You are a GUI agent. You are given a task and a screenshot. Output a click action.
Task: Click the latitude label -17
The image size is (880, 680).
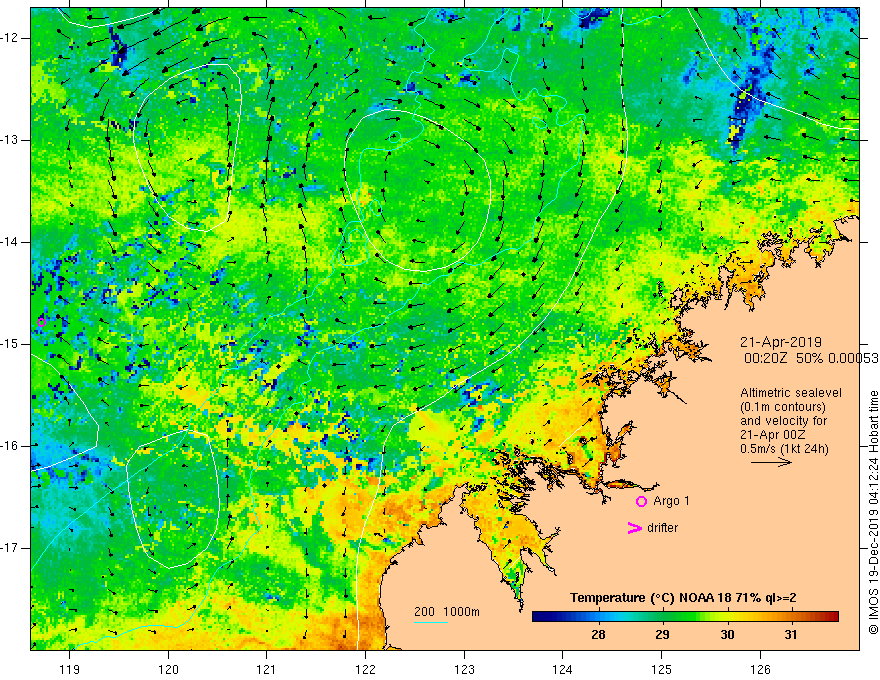[11, 548]
